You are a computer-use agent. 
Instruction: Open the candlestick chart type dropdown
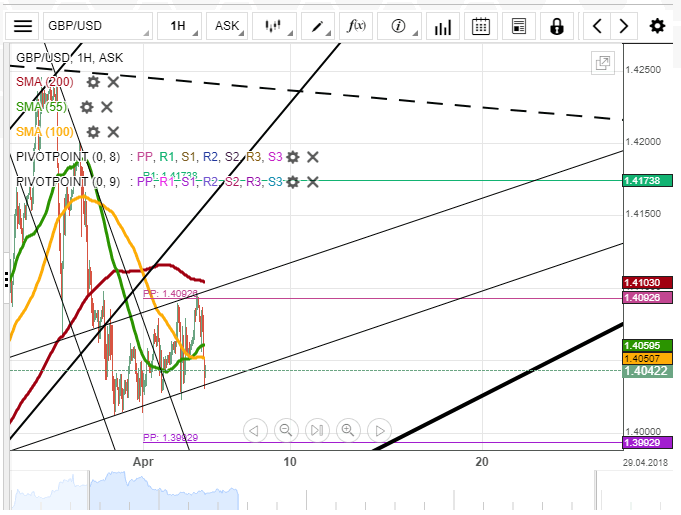click(x=274, y=26)
